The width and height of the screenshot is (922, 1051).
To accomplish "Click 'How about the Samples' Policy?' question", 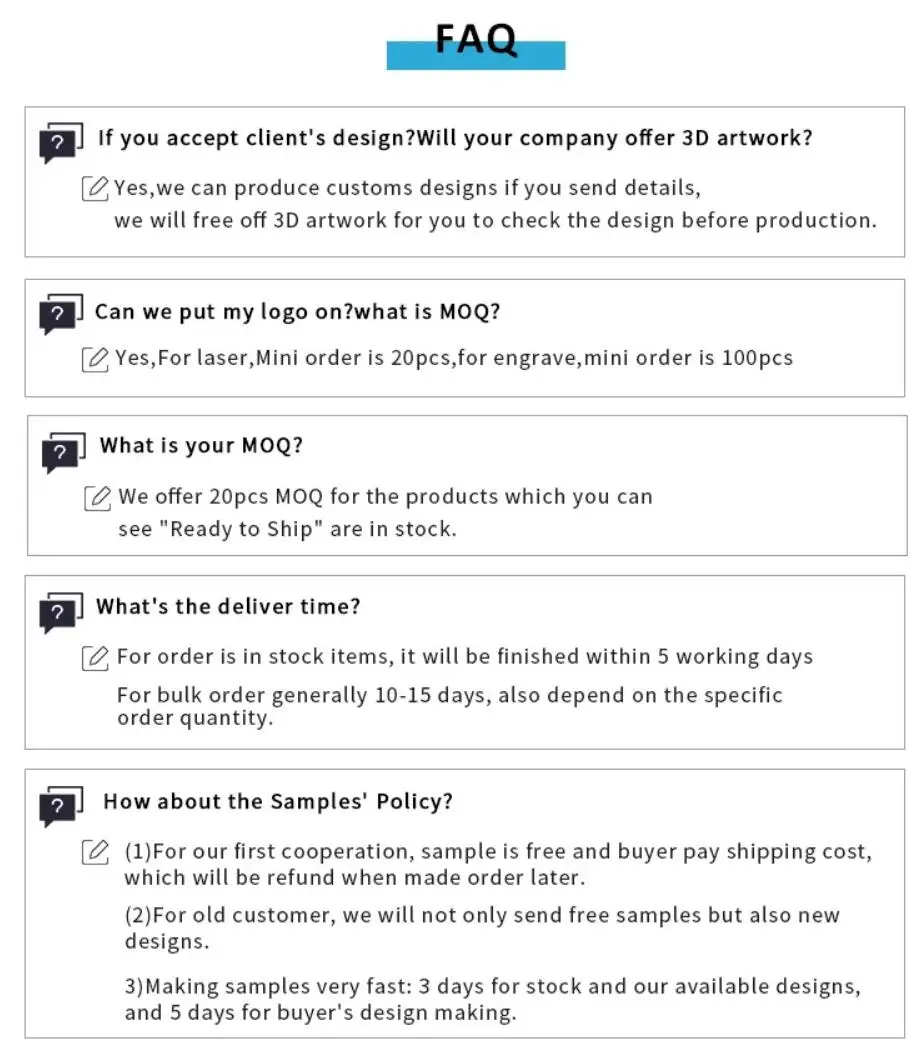I will tap(278, 801).
